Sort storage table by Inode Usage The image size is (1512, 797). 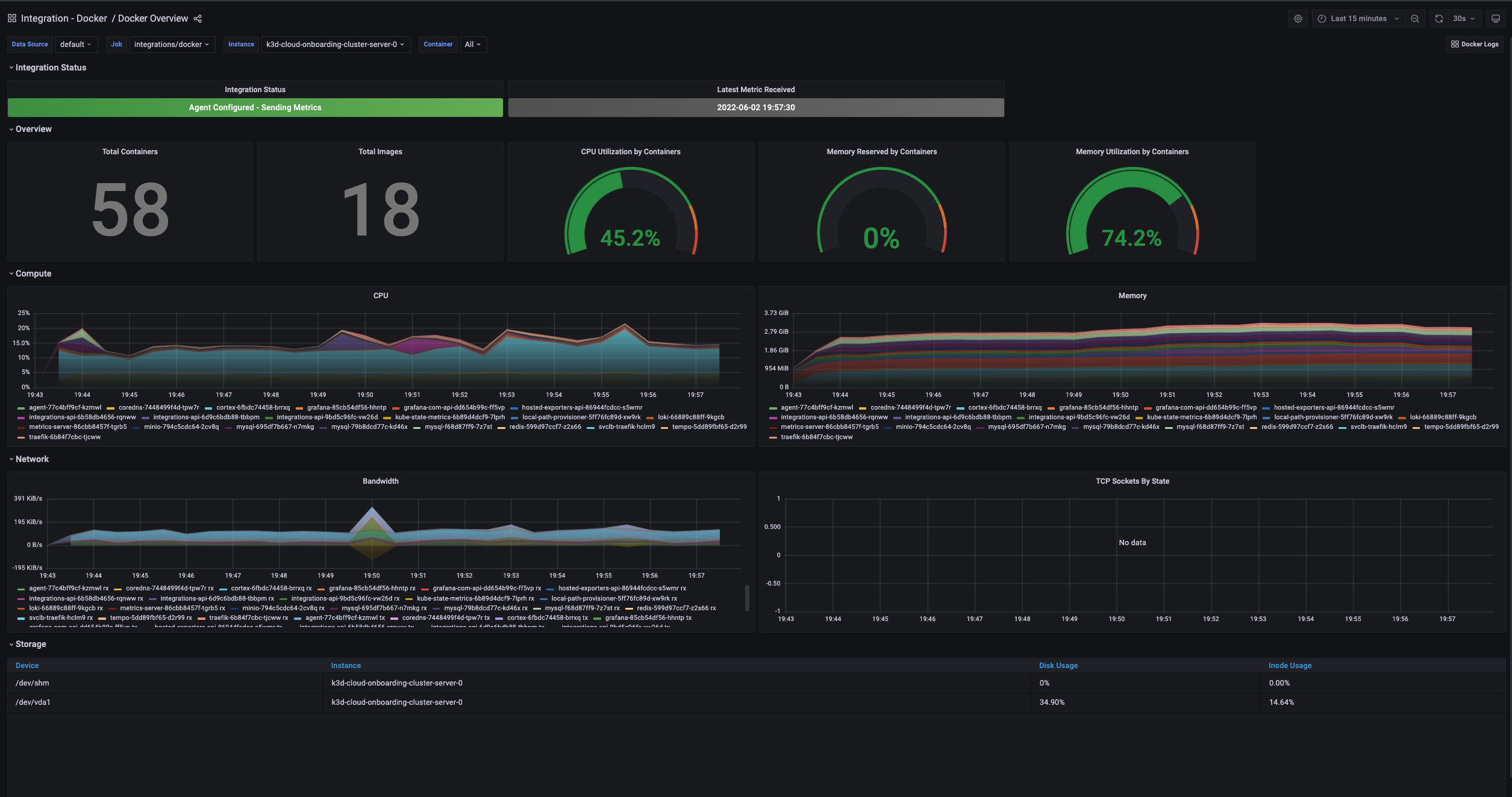point(1290,666)
